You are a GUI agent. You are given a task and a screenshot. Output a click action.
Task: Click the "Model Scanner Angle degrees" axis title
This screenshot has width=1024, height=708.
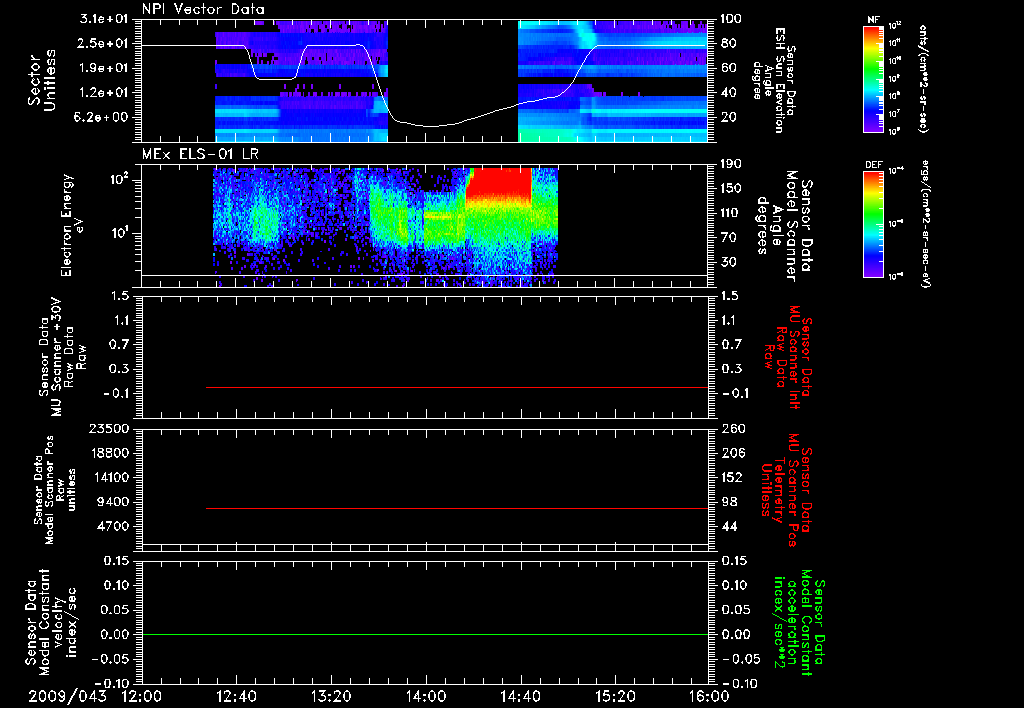785,226
